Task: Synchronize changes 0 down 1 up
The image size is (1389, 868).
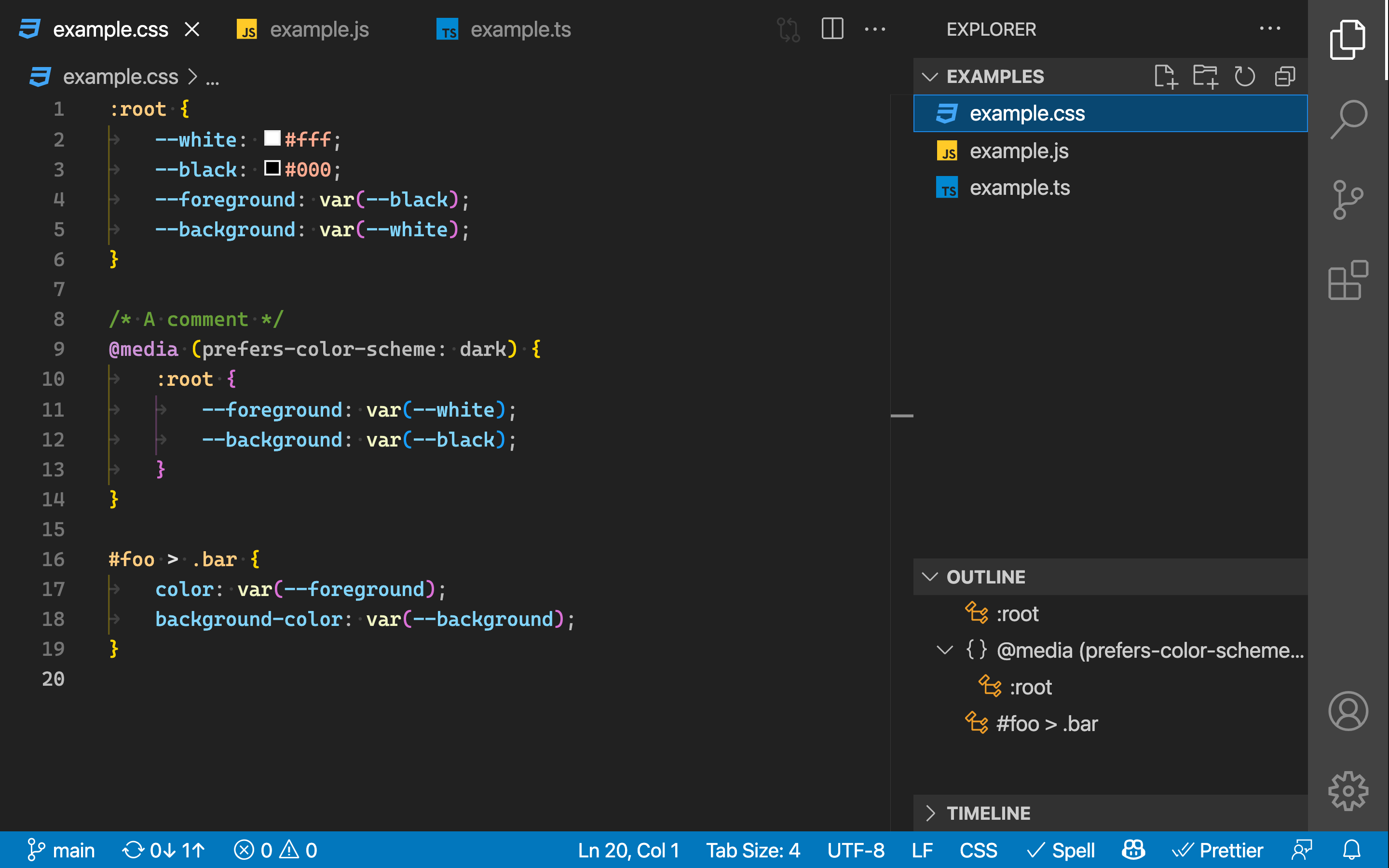Action: click(x=163, y=850)
